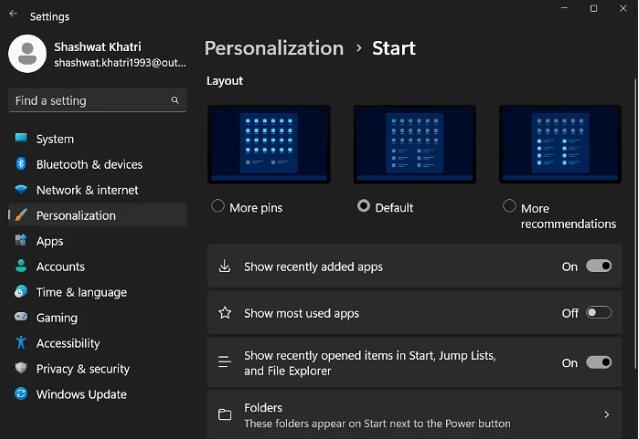This screenshot has width=639, height=439.
Task: Click the Windows Update refresh icon
Action: click(21, 394)
